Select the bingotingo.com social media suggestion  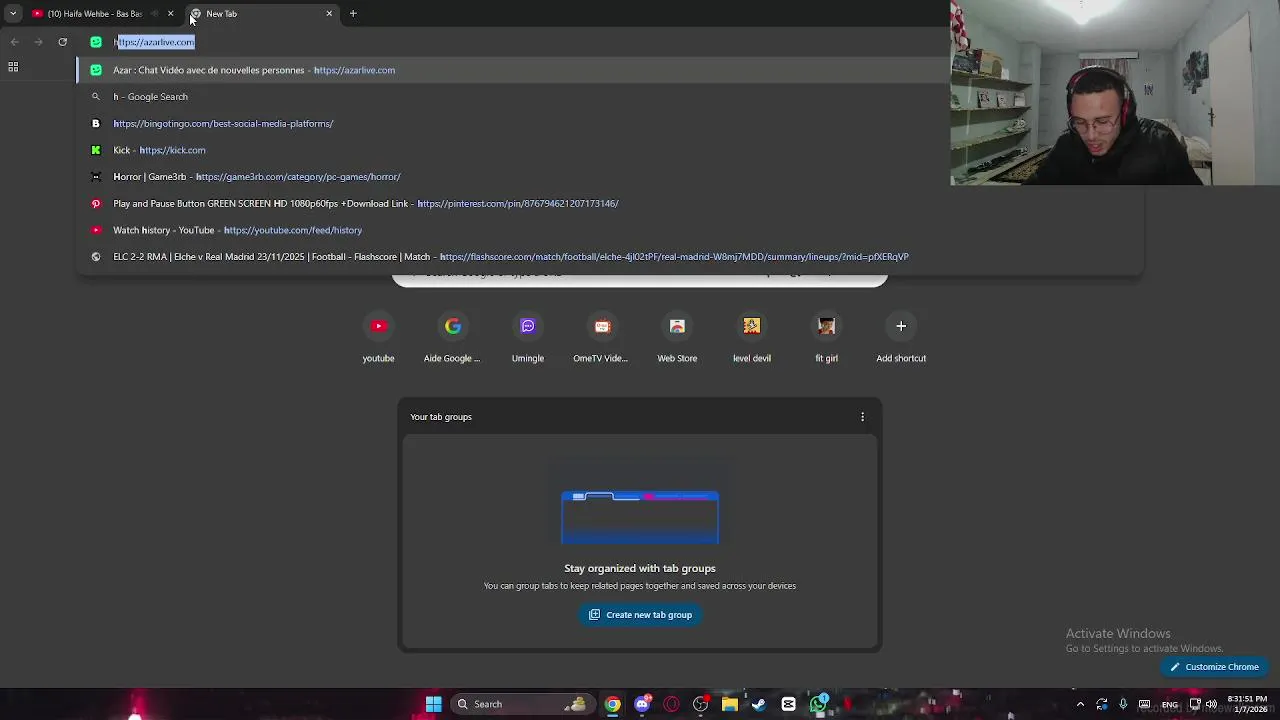pyautogui.click(x=512, y=124)
